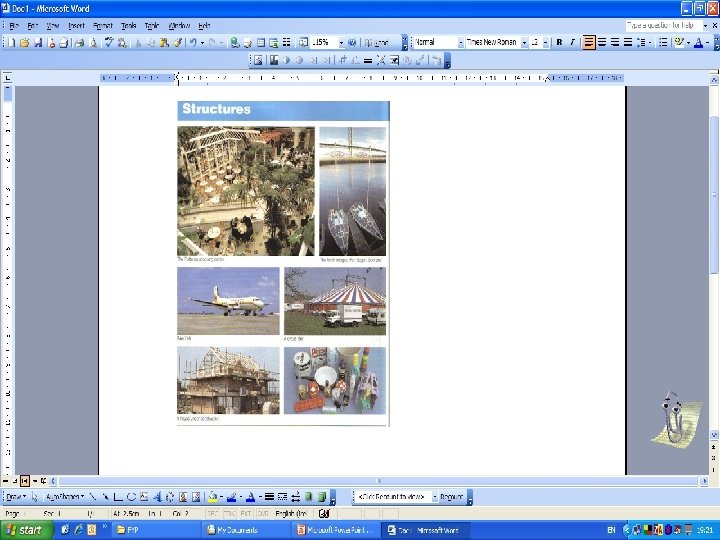
Task: Toggle Align Left paragraph alignment
Action: point(589,43)
